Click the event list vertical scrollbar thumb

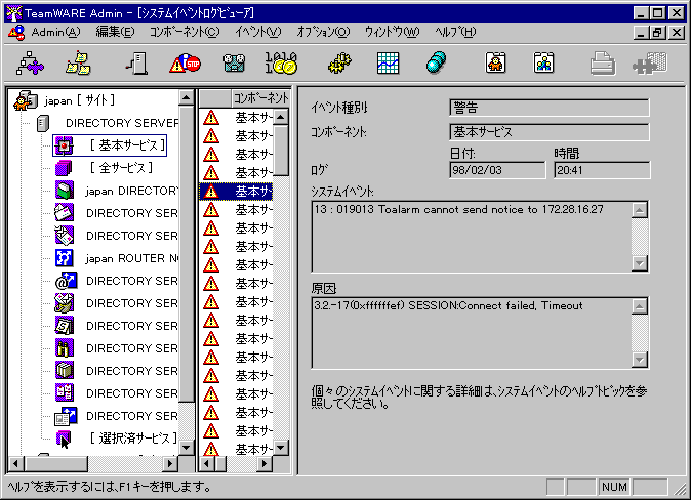pos(281,150)
